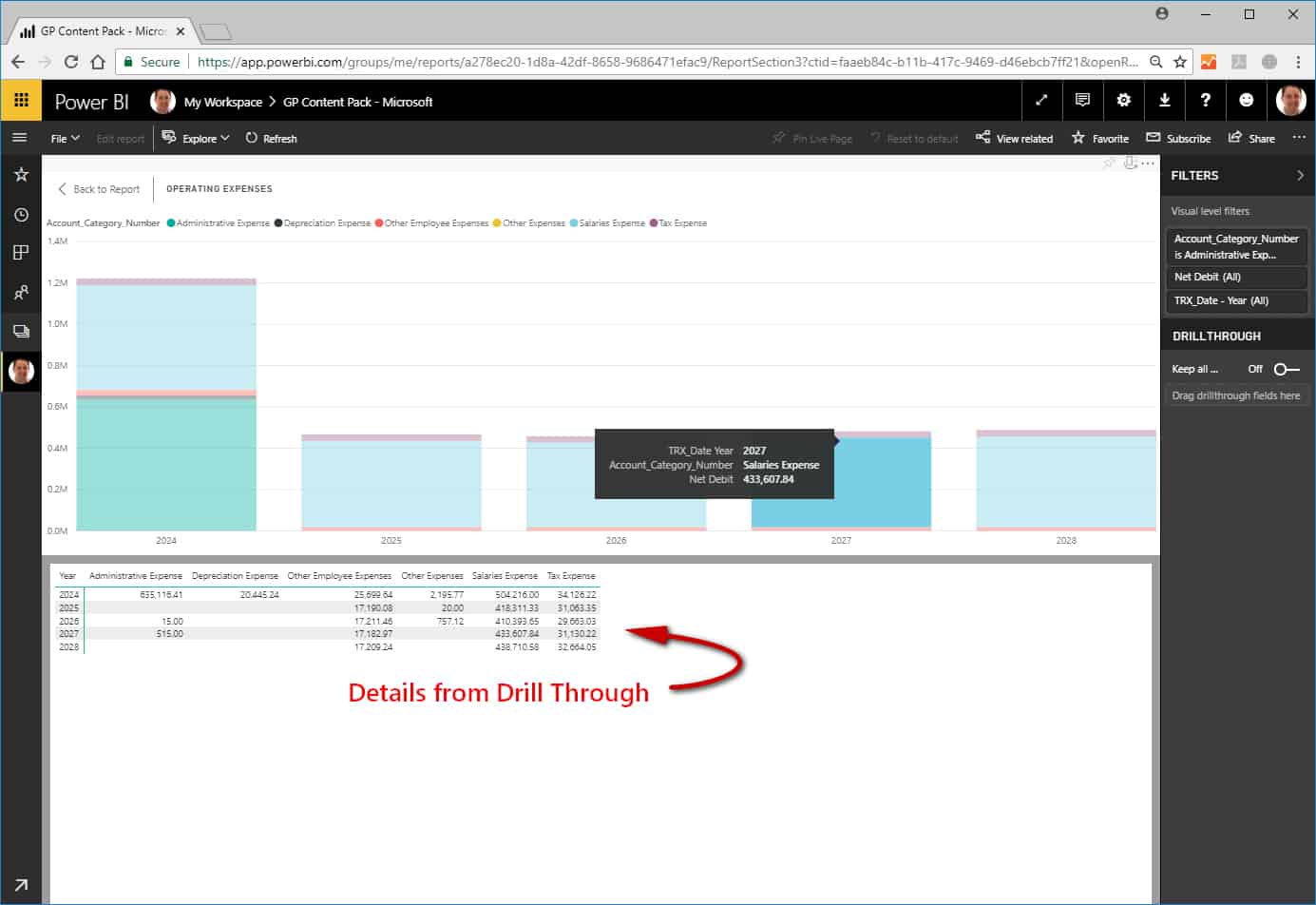Open Shared with me in sidebar
The height and width of the screenshot is (905, 1316).
point(21,293)
